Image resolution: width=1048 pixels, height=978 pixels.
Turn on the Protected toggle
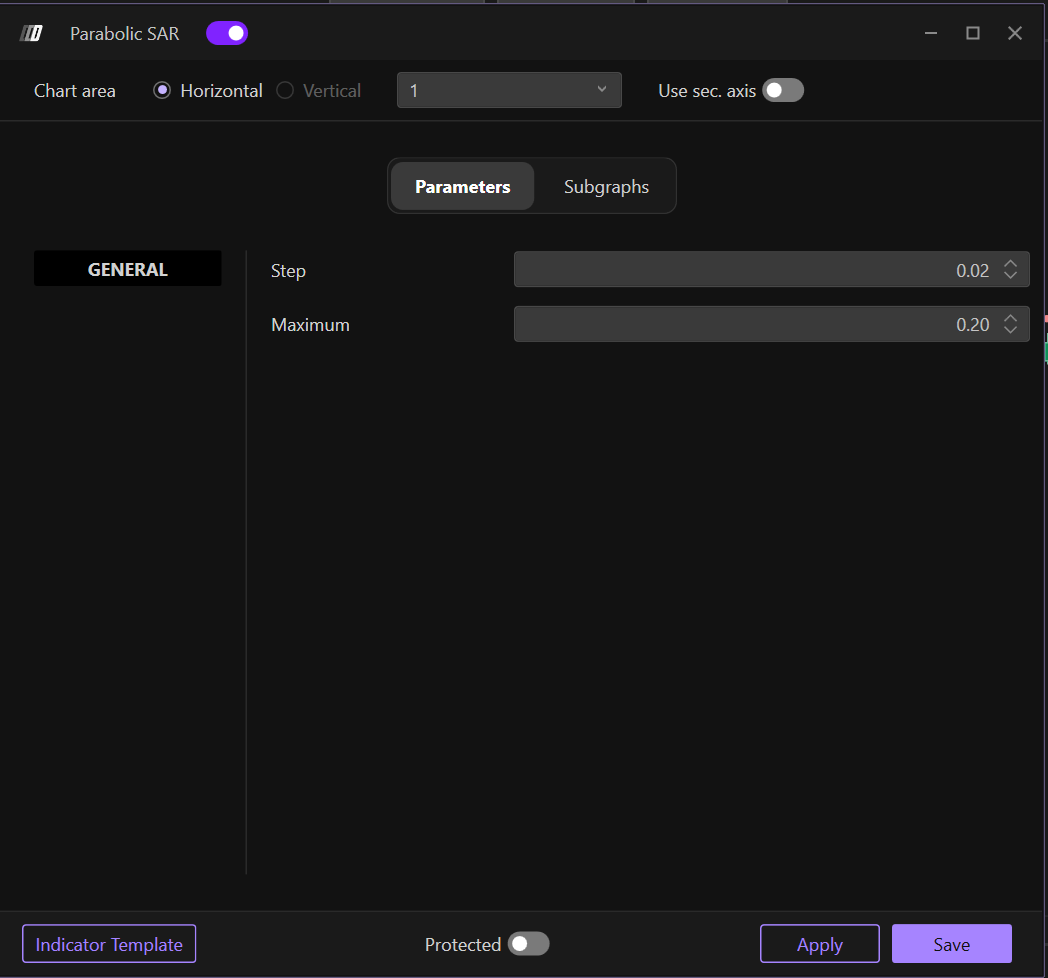point(528,944)
